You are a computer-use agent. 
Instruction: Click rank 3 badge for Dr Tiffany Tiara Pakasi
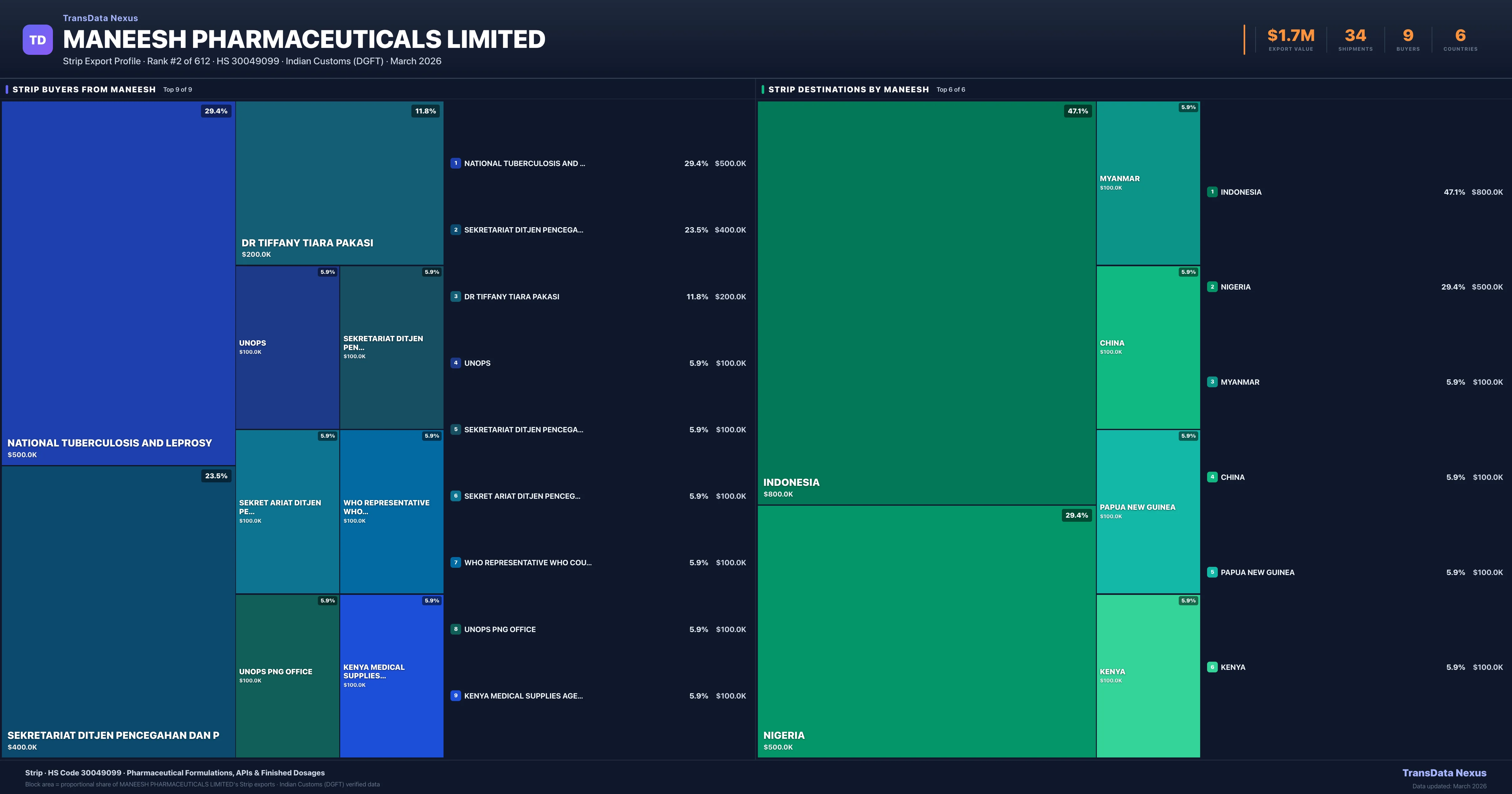click(455, 296)
